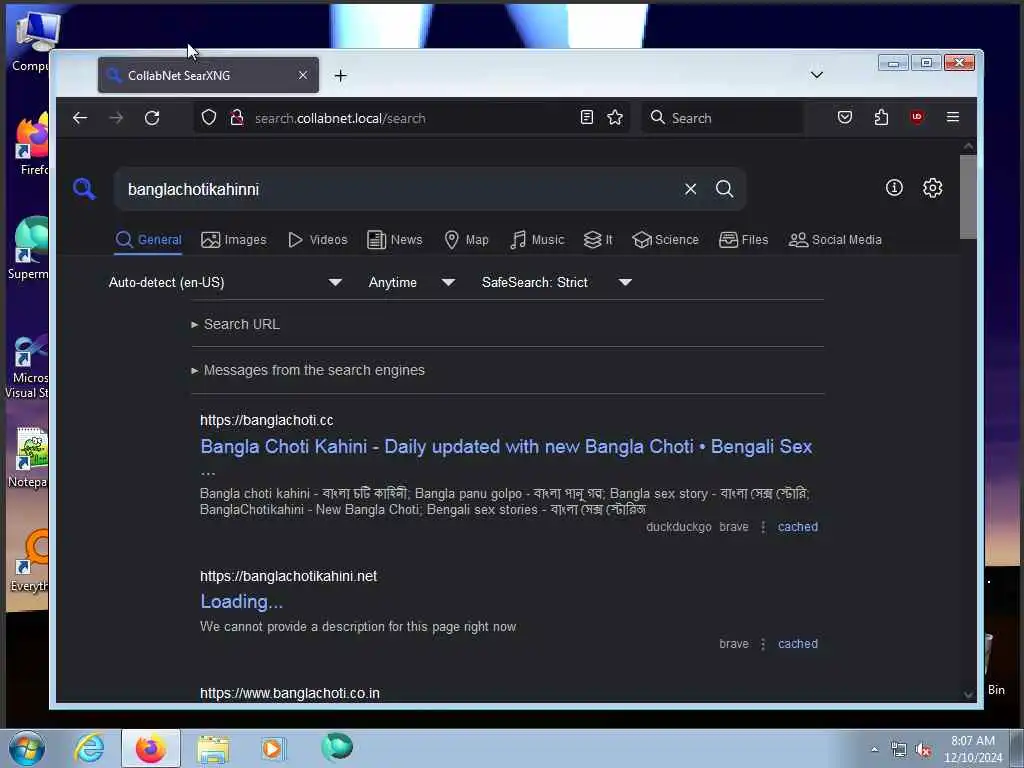This screenshot has height=768, width=1024.
Task: Click the page vertical scrollbar thumb
Action: 968,197
